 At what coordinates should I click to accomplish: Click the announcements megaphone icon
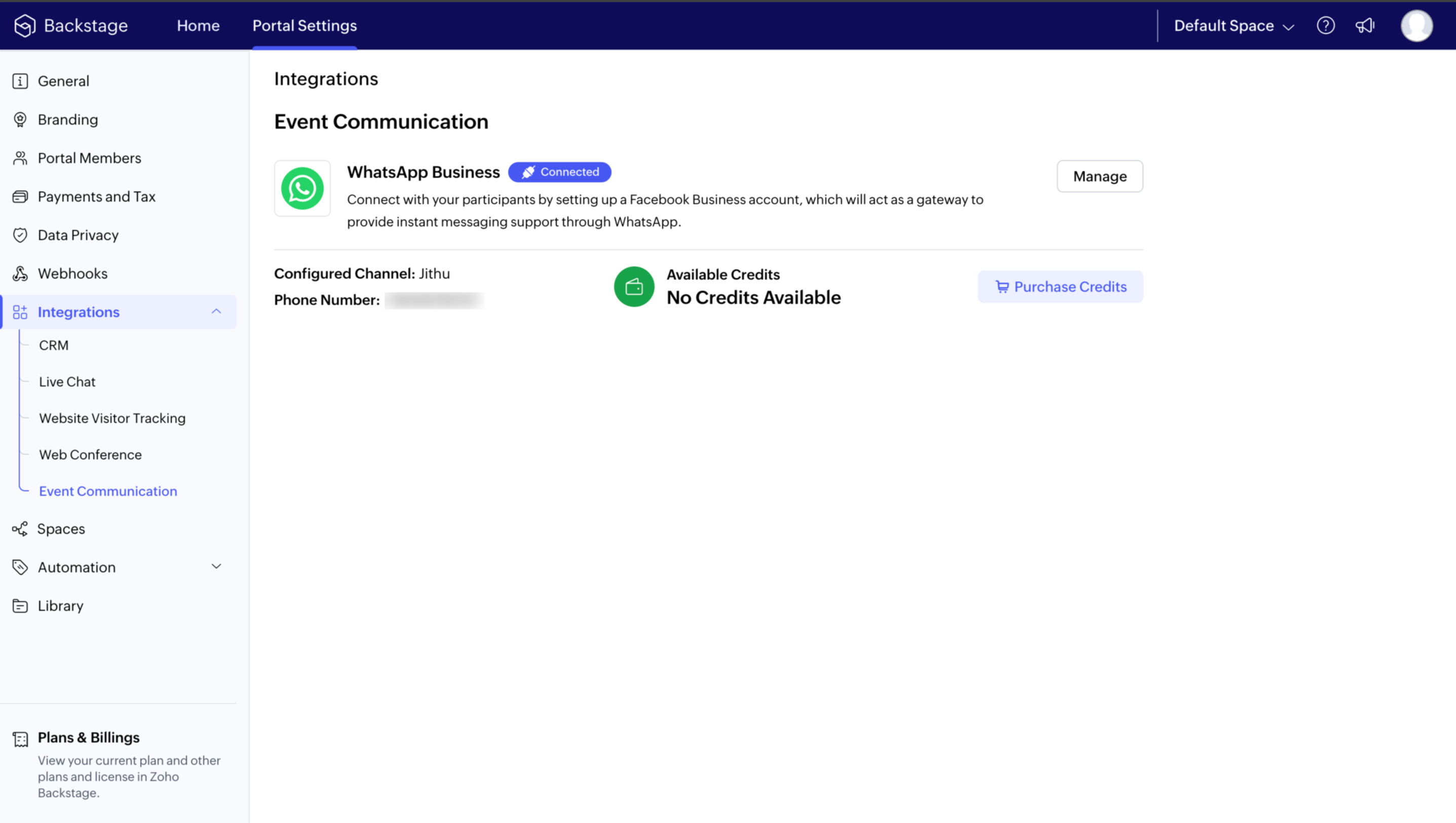pos(1364,25)
